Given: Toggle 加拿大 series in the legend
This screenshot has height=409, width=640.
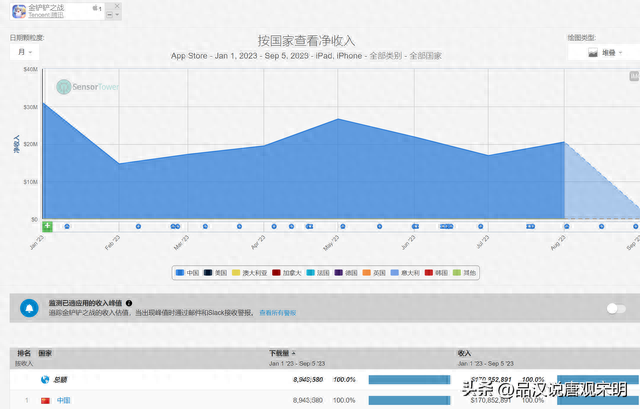Looking at the screenshot, I should click(287, 273).
